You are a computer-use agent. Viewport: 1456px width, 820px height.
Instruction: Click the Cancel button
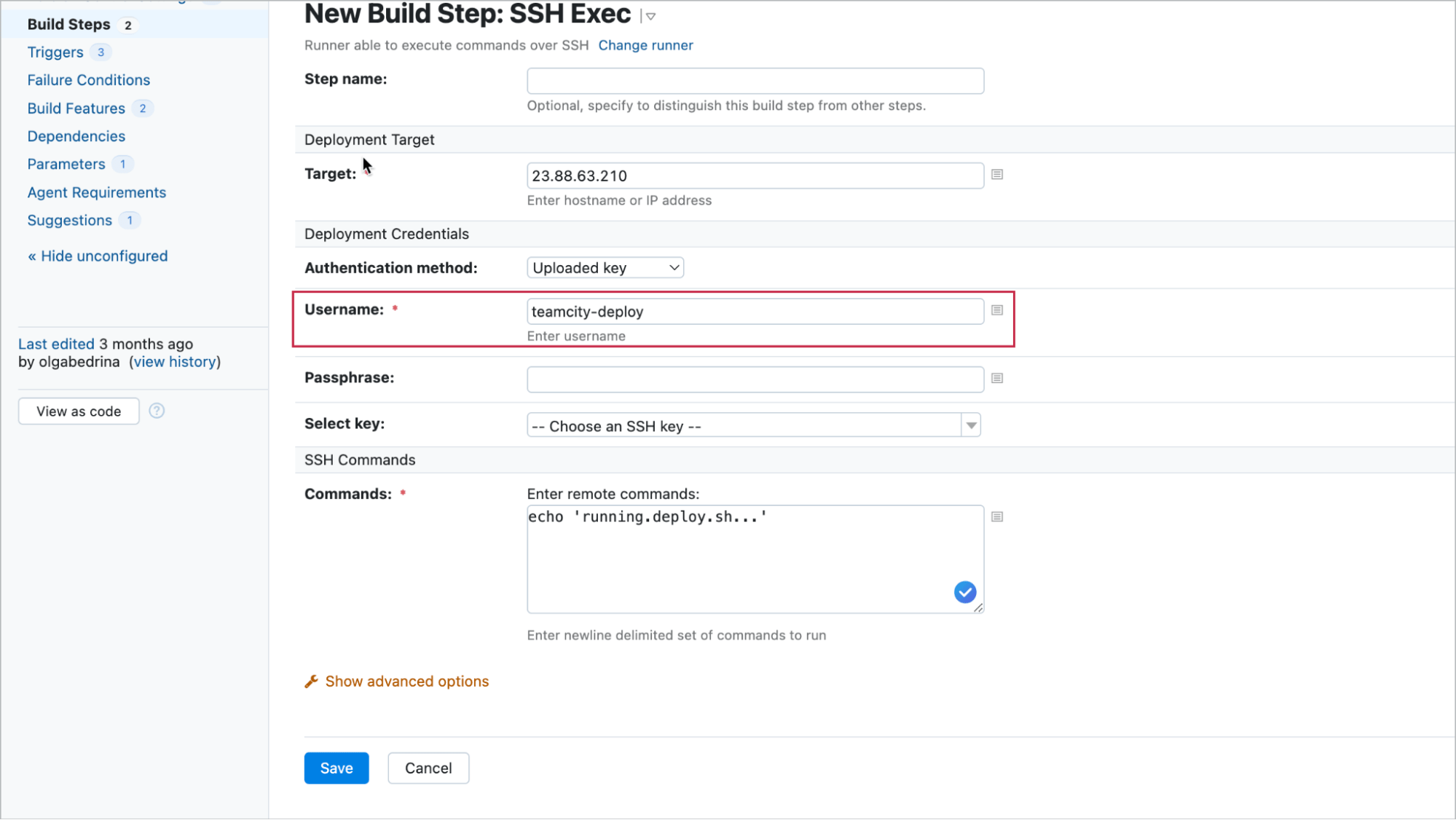point(428,768)
